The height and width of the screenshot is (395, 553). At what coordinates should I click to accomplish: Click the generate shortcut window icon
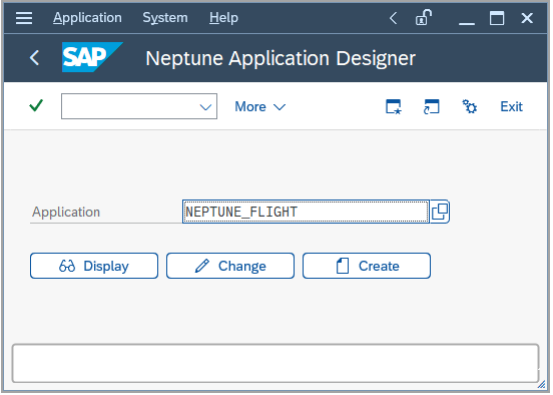point(431,107)
